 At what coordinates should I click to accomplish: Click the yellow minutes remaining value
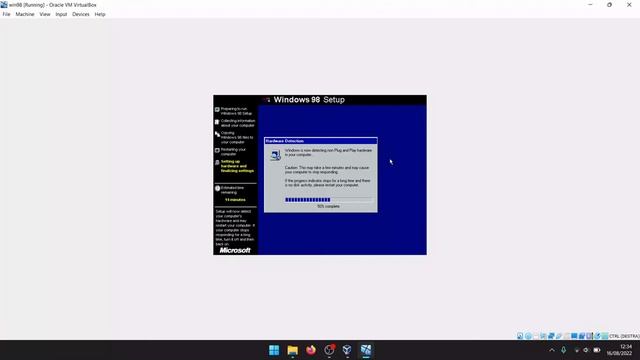(x=236, y=200)
